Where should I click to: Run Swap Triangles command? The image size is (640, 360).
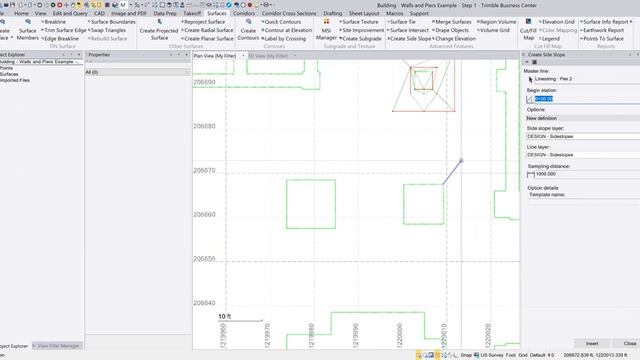(107, 30)
